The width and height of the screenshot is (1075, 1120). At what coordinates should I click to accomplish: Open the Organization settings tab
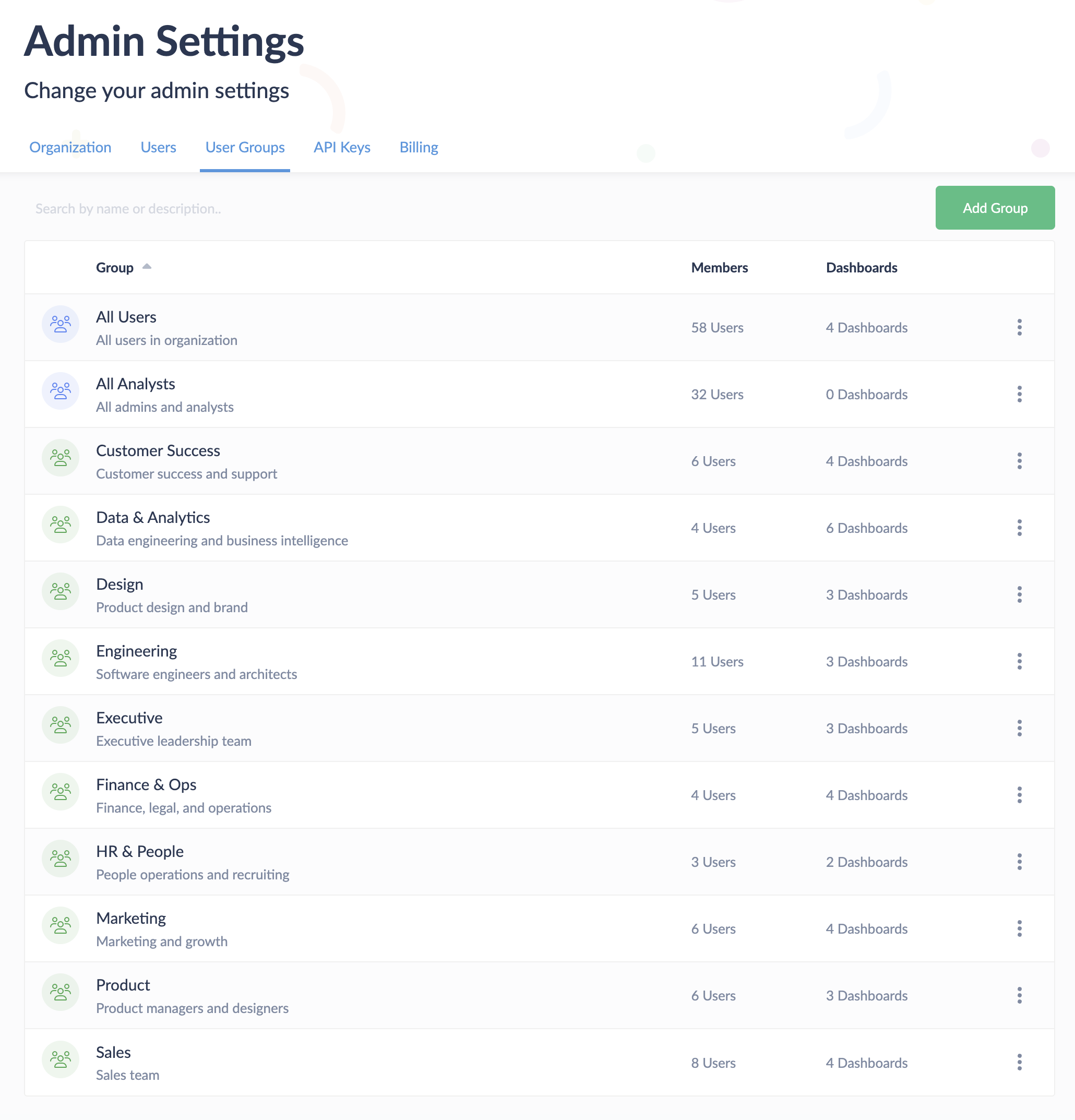(x=70, y=147)
